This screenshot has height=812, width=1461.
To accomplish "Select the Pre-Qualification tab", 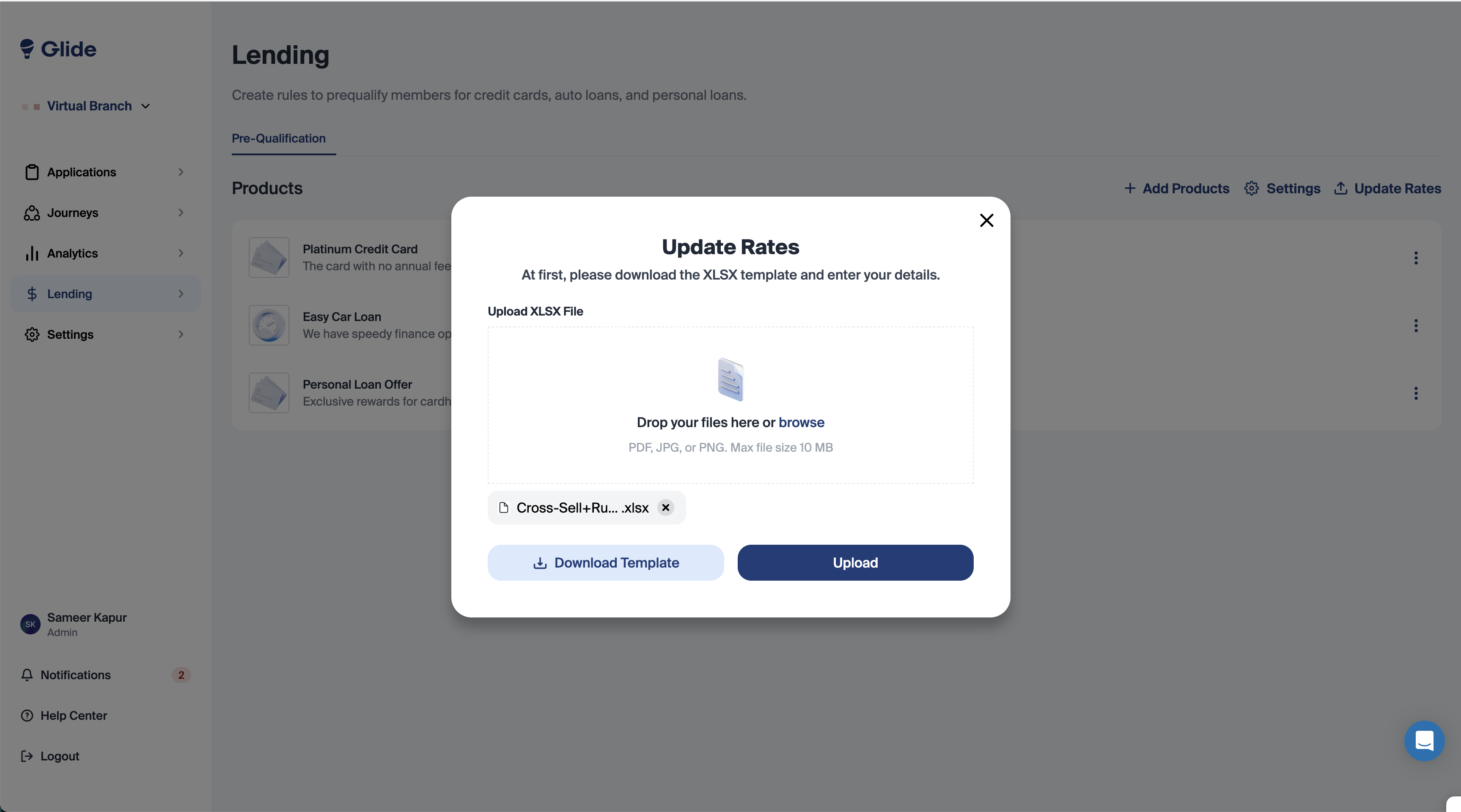I will 278,138.
